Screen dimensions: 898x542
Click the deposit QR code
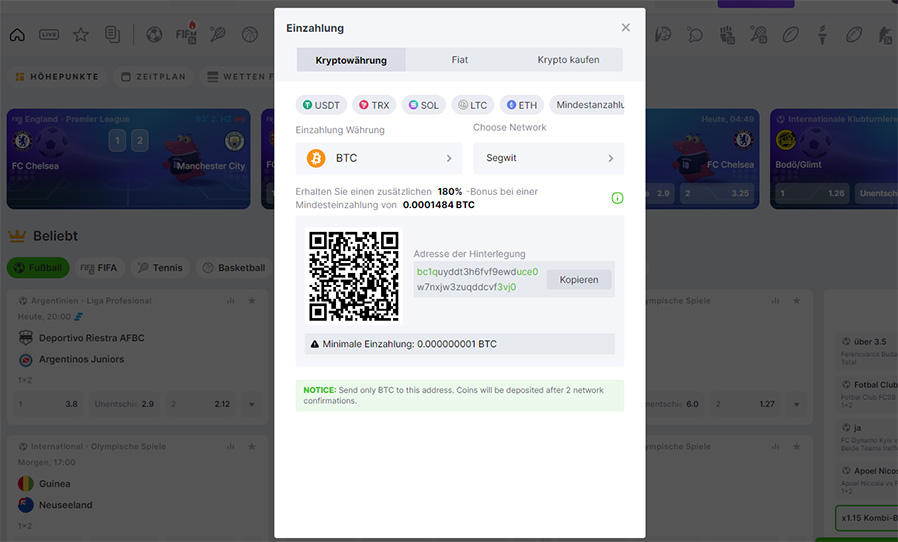coord(354,276)
